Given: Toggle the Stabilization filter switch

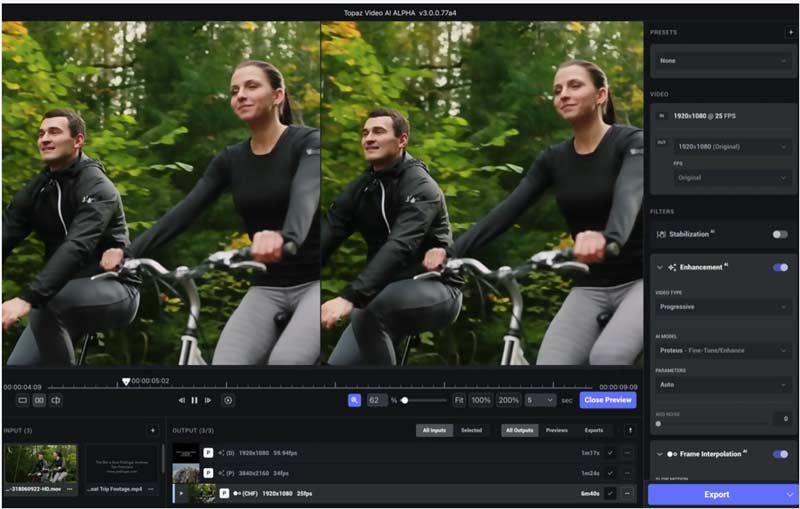Looking at the screenshot, I should pos(779,234).
